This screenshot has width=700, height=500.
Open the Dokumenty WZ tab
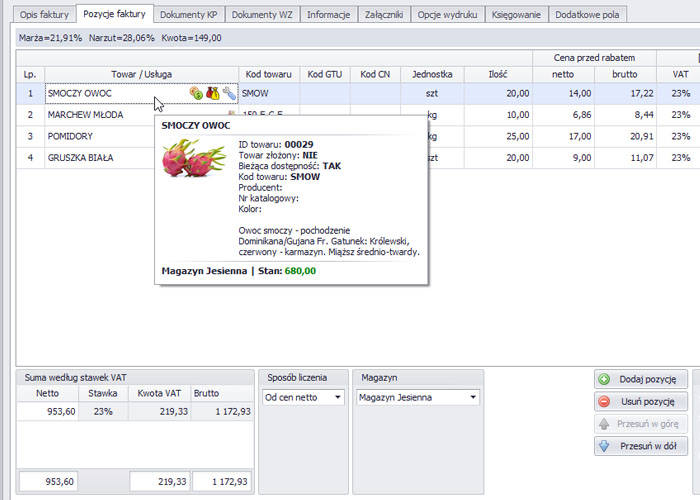point(262,15)
